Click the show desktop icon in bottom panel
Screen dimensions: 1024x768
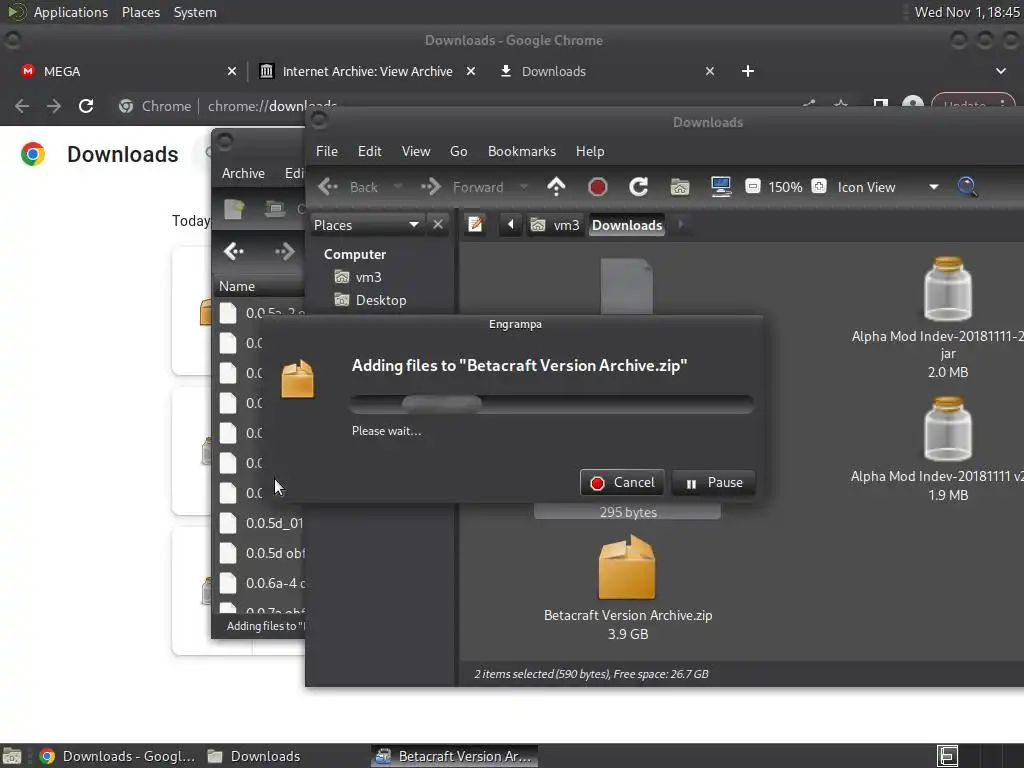point(12,756)
